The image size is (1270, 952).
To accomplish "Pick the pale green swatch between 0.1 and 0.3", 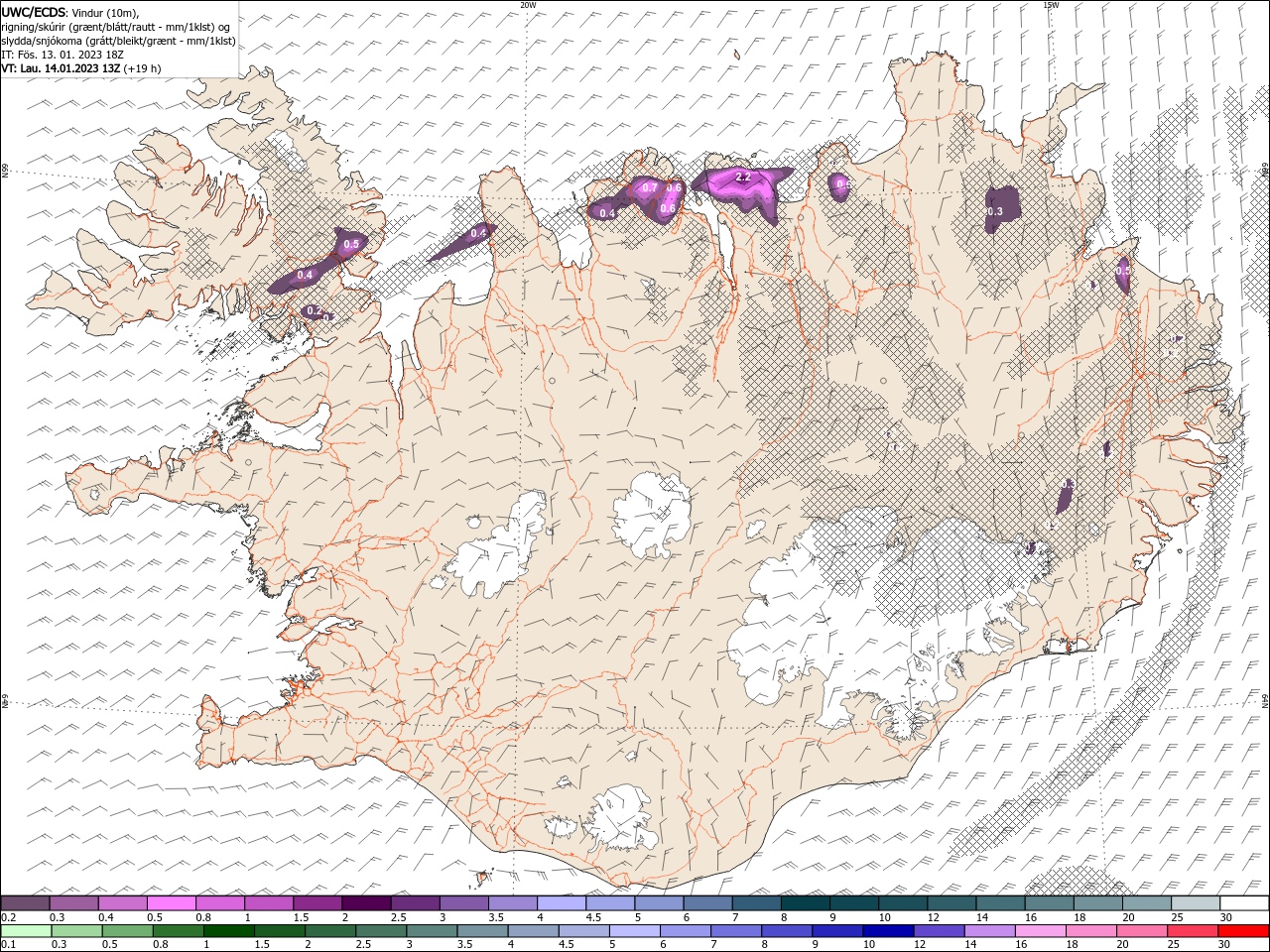I will coord(27,931).
